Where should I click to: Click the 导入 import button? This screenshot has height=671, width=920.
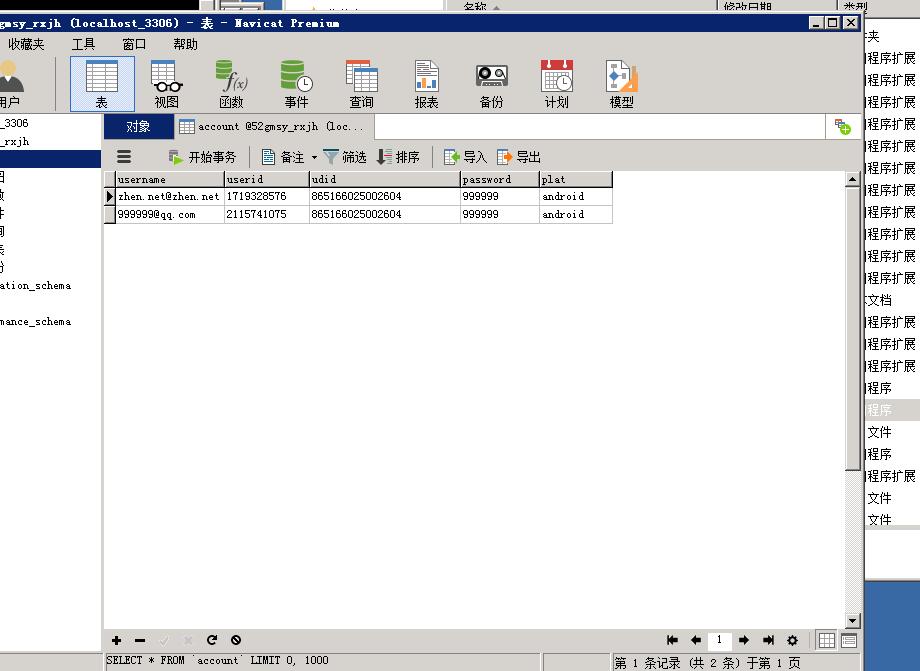[x=465, y=157]
